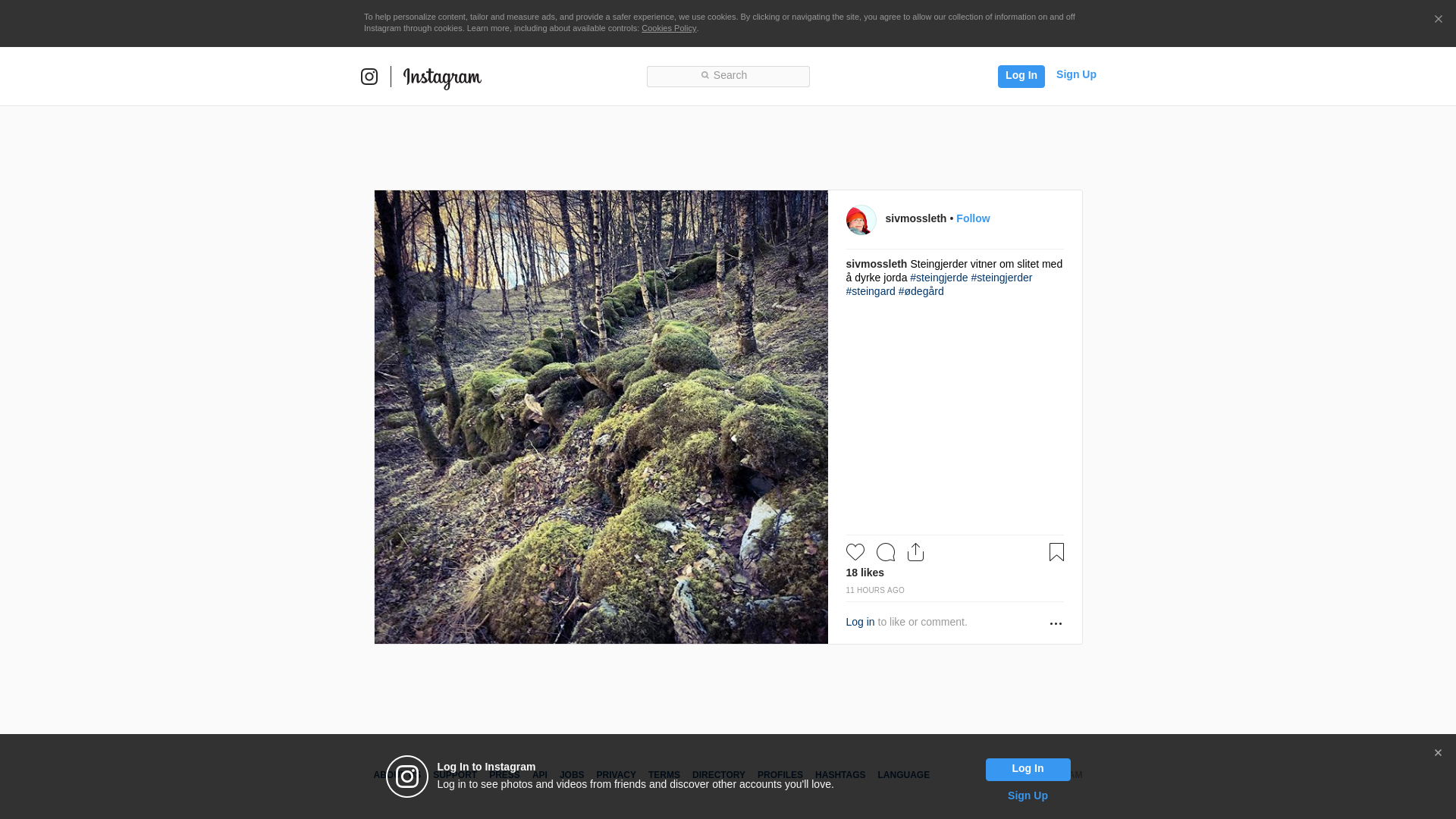
Task: Open the Cookies Policy link
Action: 669,28
